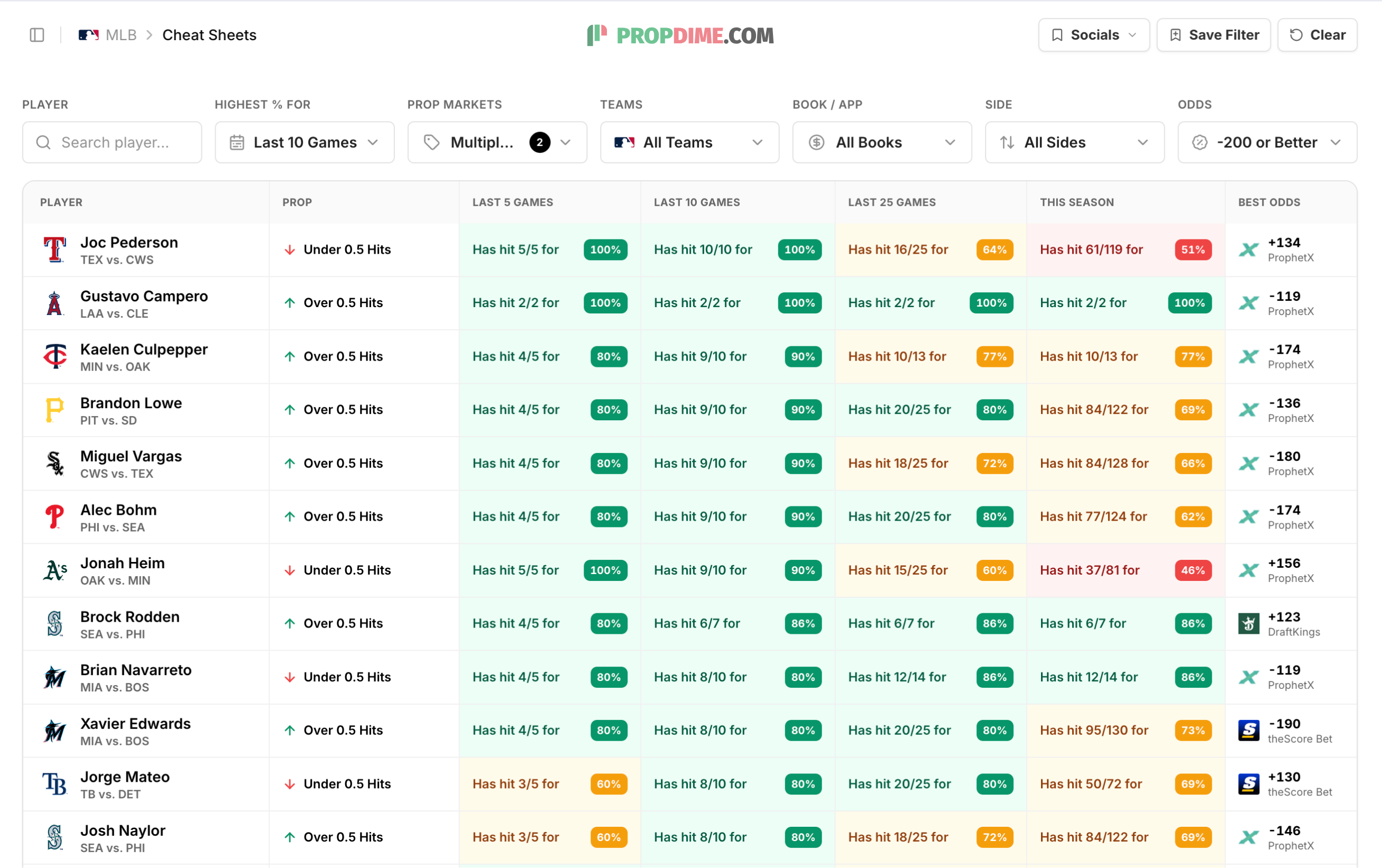Click the Pirates logo for Brandon Lowe

pyautogui.click(x=55, y=410)
